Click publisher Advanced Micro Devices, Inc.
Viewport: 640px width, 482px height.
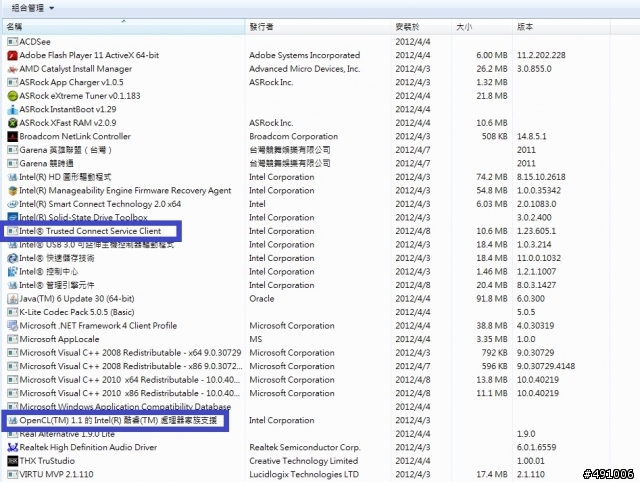click(x=304, y=69)
